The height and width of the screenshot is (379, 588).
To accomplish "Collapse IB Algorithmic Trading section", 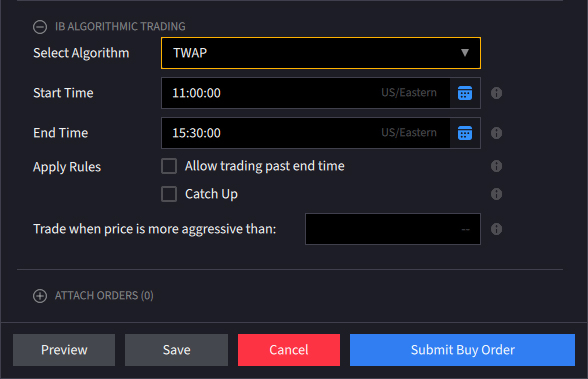I will click(x=40, y=27).
